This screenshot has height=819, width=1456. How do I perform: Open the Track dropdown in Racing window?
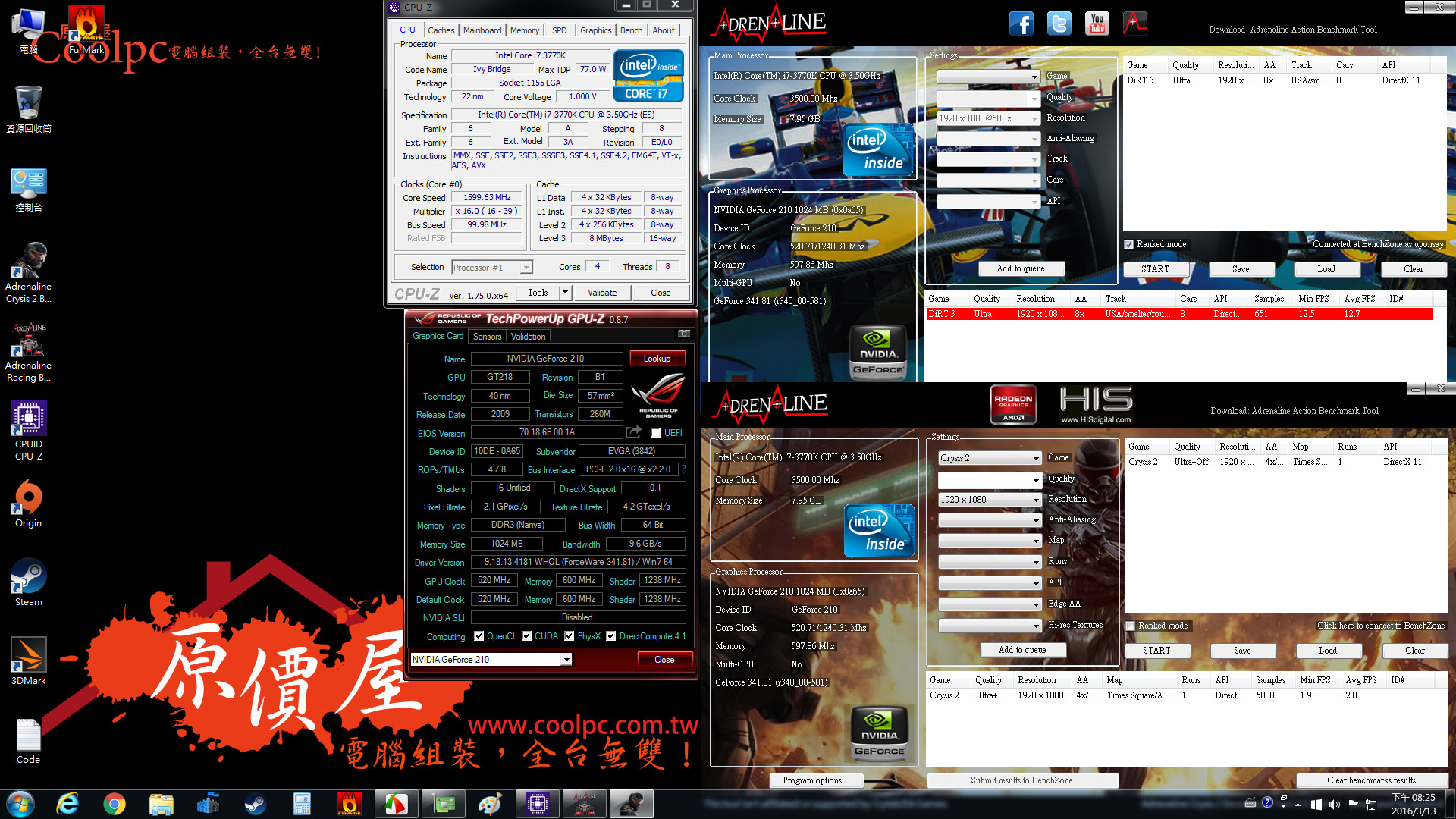(988, 159)
